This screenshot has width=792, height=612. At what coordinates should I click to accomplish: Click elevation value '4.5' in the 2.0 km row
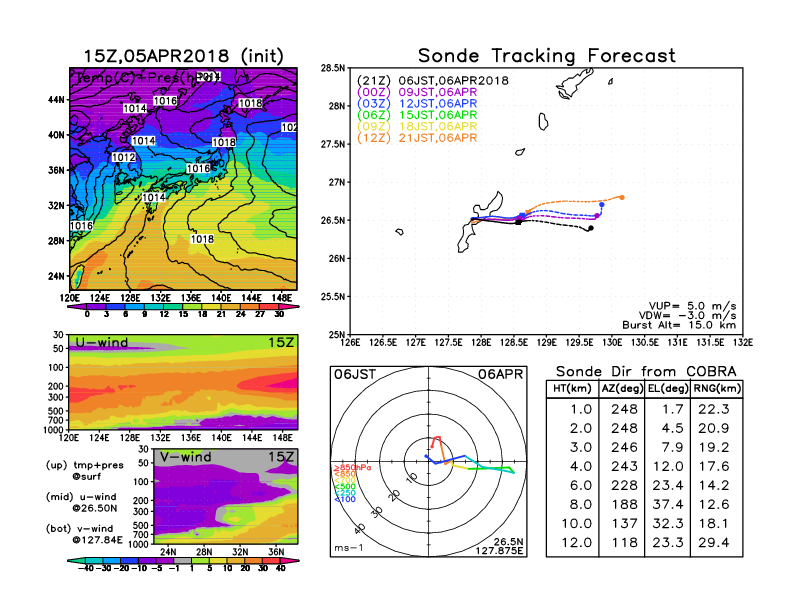(672, 428)
